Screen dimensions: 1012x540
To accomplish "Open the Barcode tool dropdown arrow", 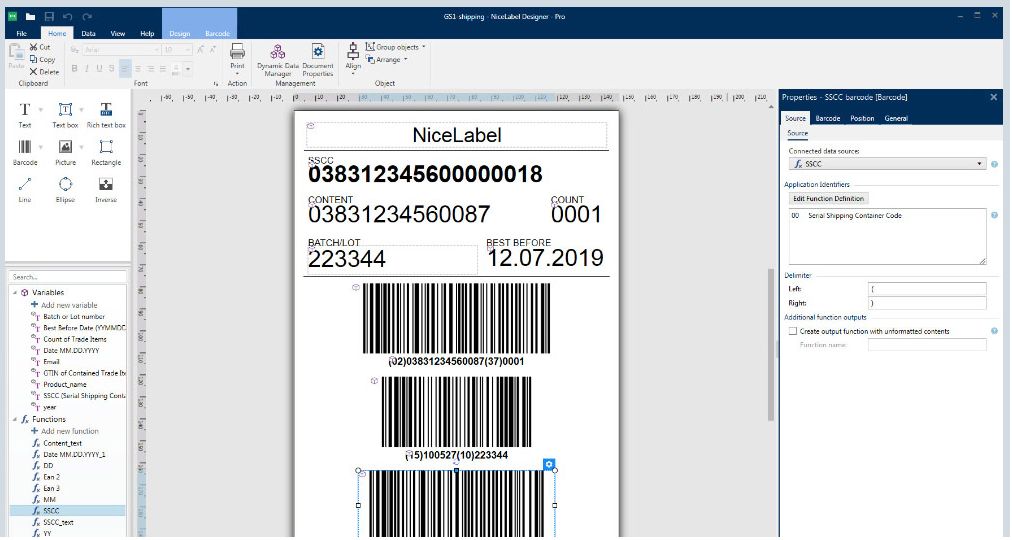I will (x=41, y=148).
